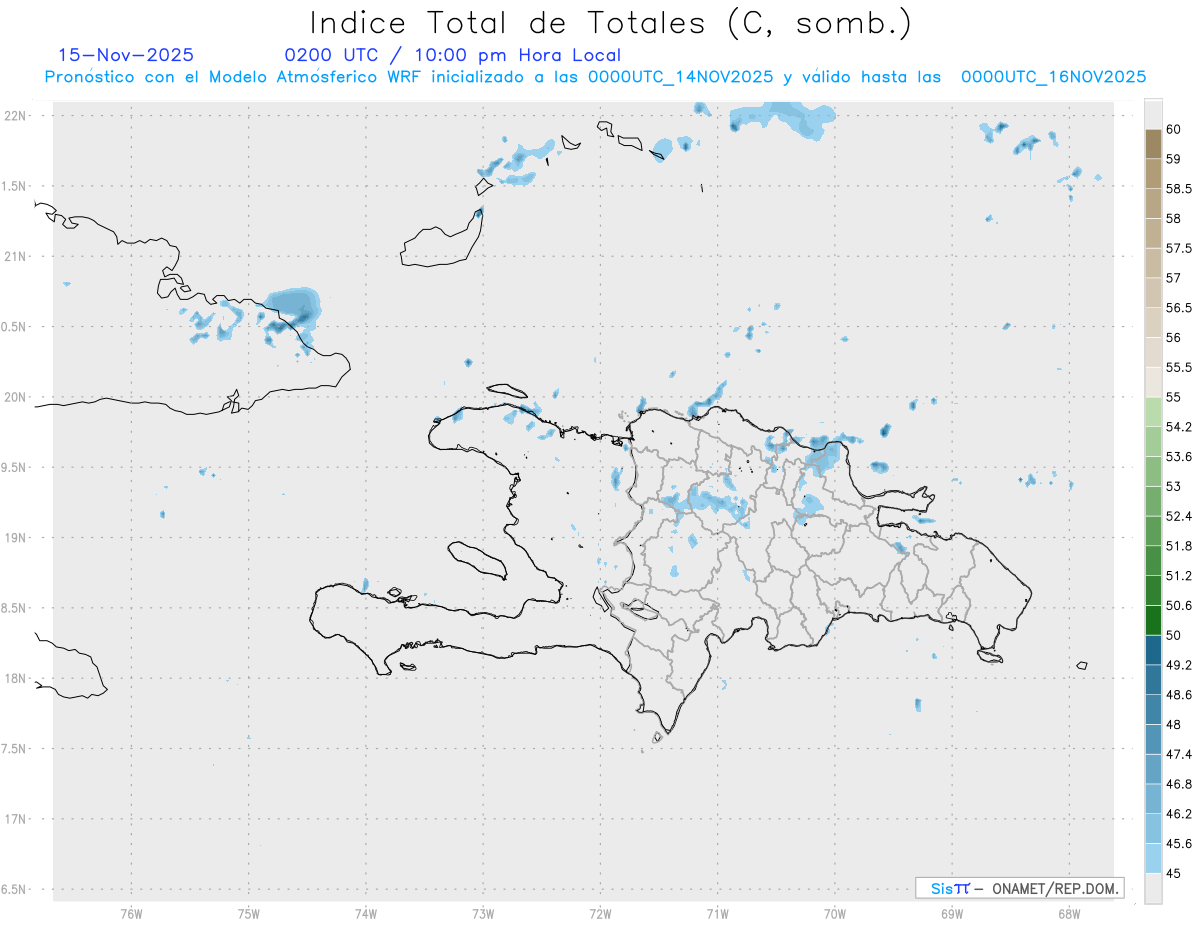
Task: Click the colorbar label 53
Action: (1173, 487)
